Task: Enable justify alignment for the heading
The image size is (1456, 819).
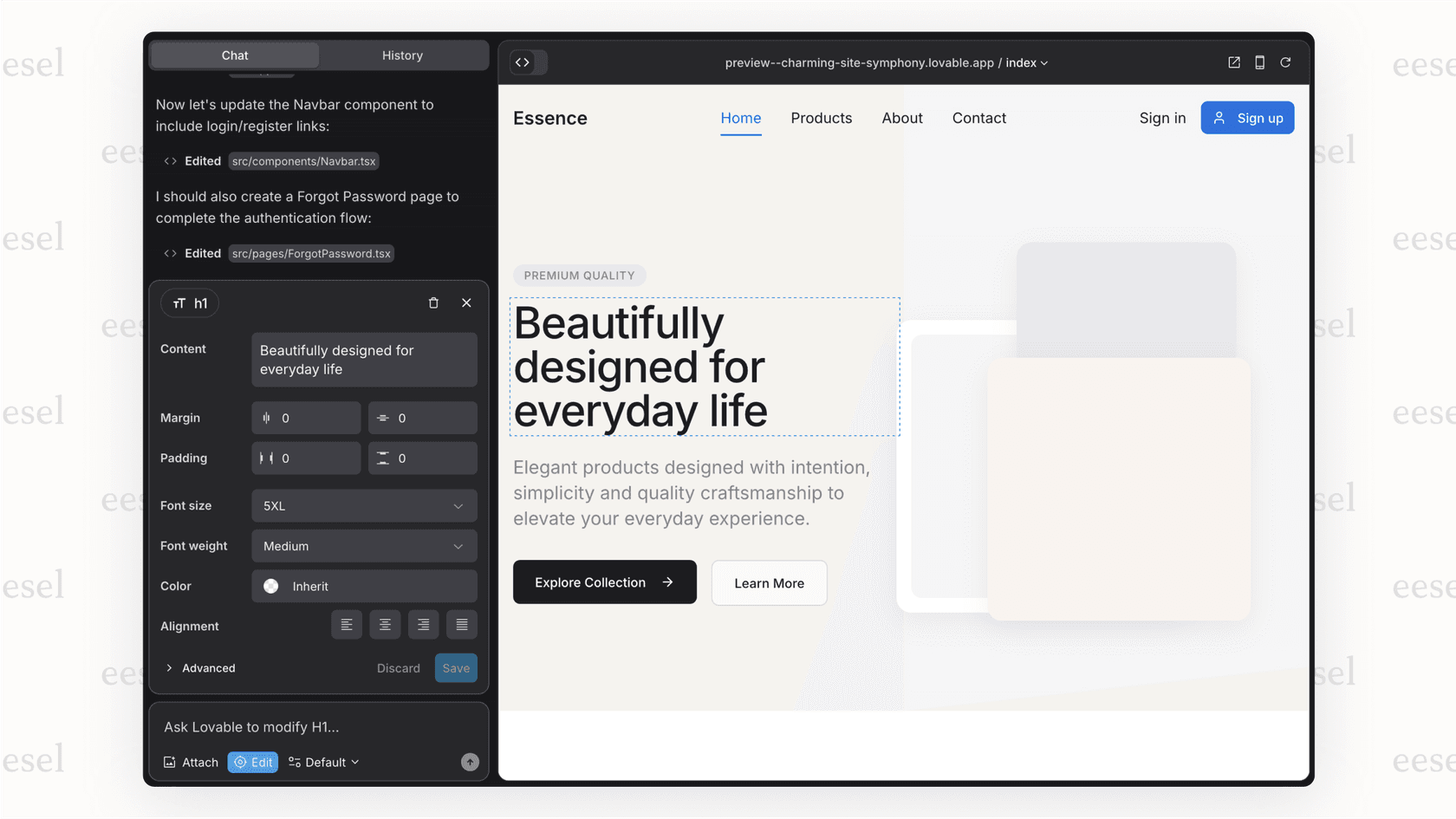Action: click(x=462, y=624)
